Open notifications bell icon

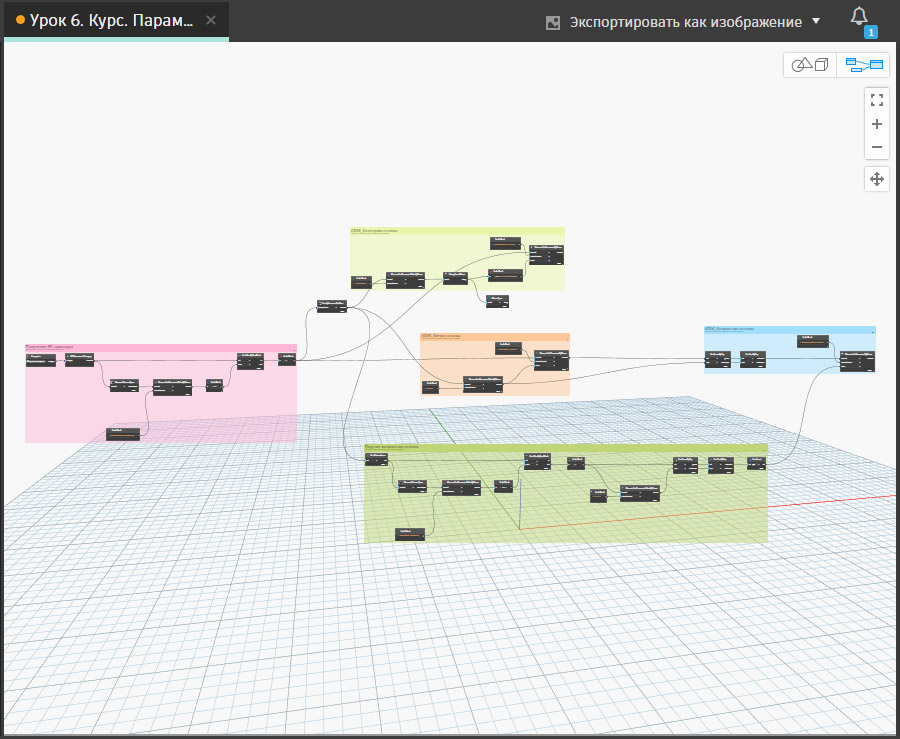click(x=858, y=17)
